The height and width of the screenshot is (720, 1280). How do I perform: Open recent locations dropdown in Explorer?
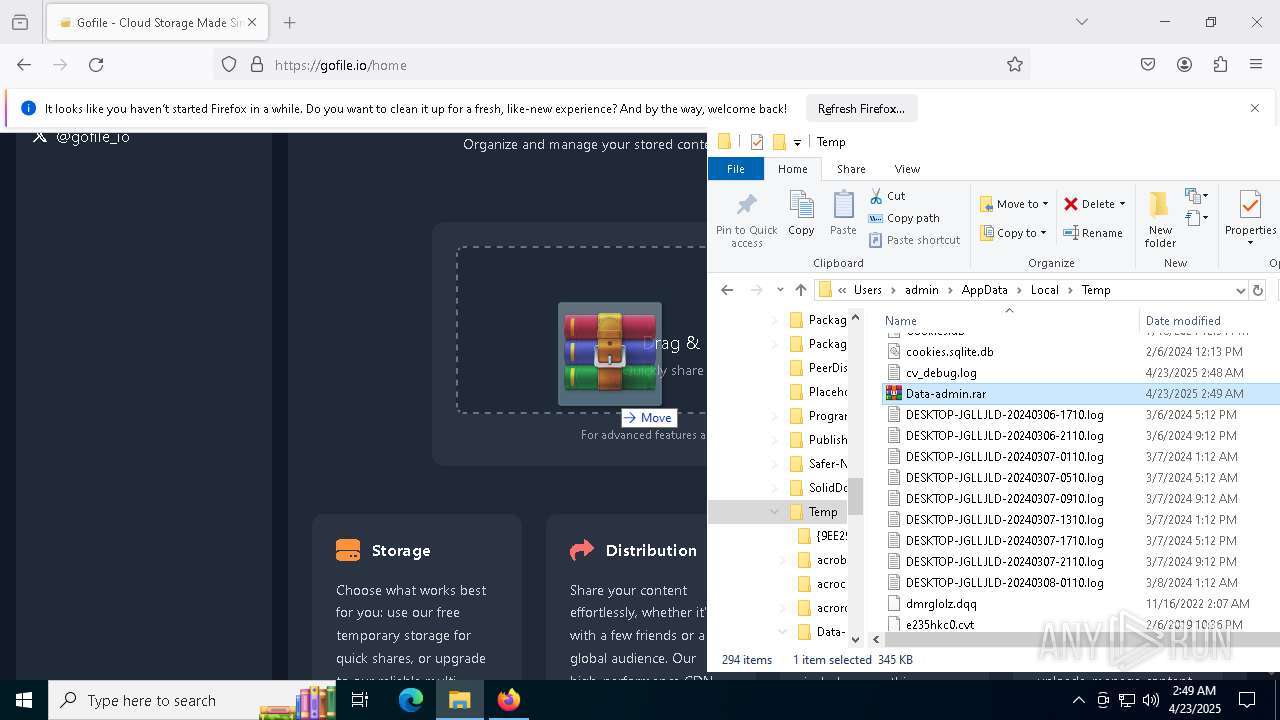click(x=780, y=290)
